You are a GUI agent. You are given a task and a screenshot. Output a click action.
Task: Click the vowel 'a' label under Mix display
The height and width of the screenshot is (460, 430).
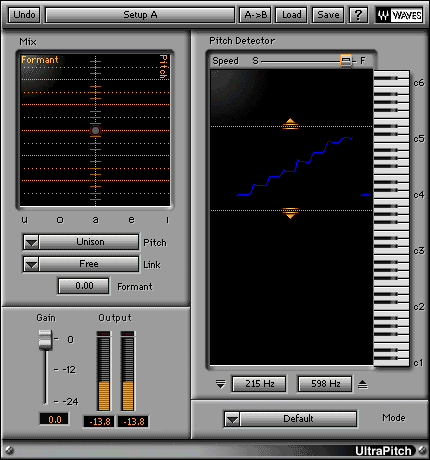[x=96, y=220]
